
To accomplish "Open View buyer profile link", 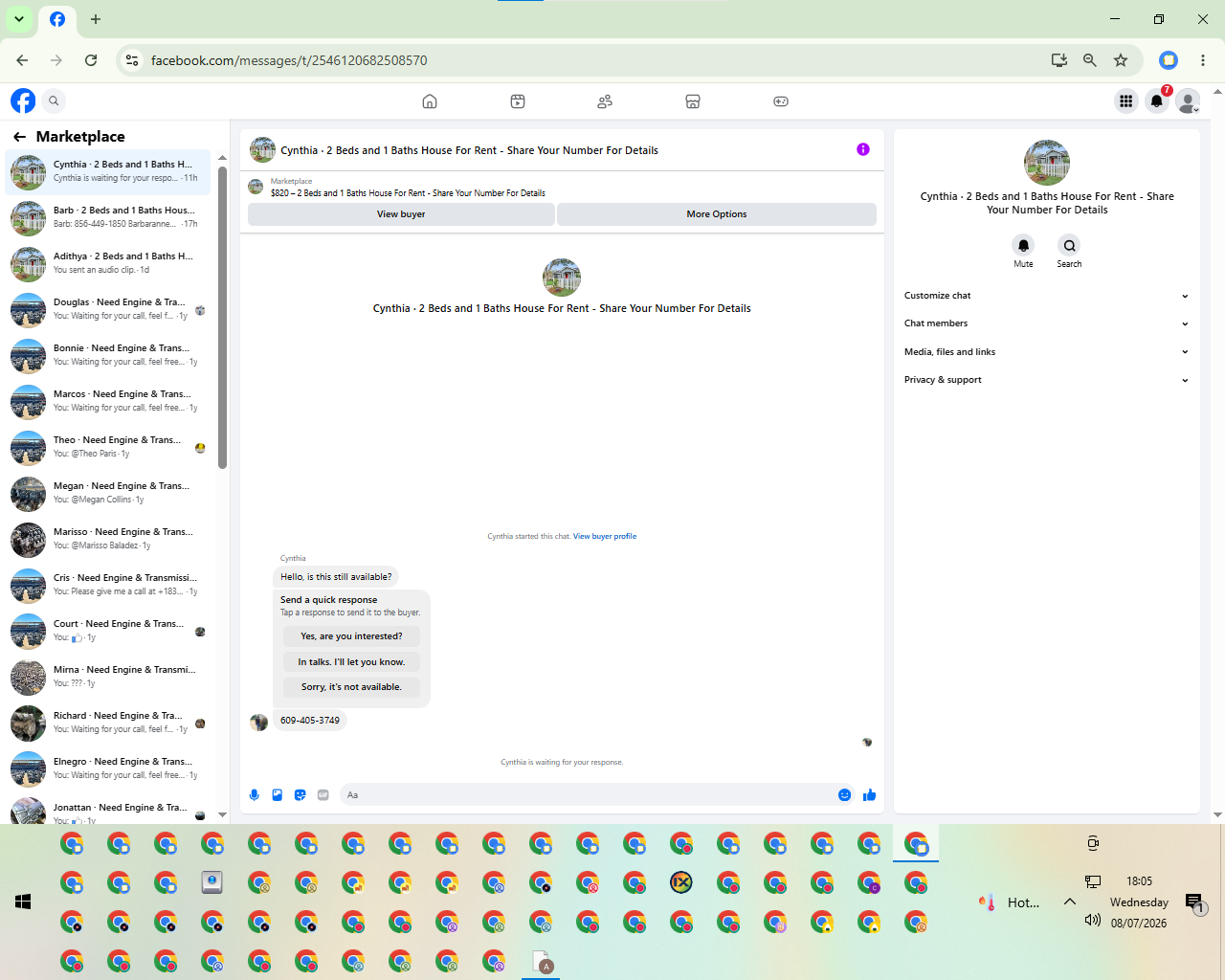I will click(x=605, y=537).
